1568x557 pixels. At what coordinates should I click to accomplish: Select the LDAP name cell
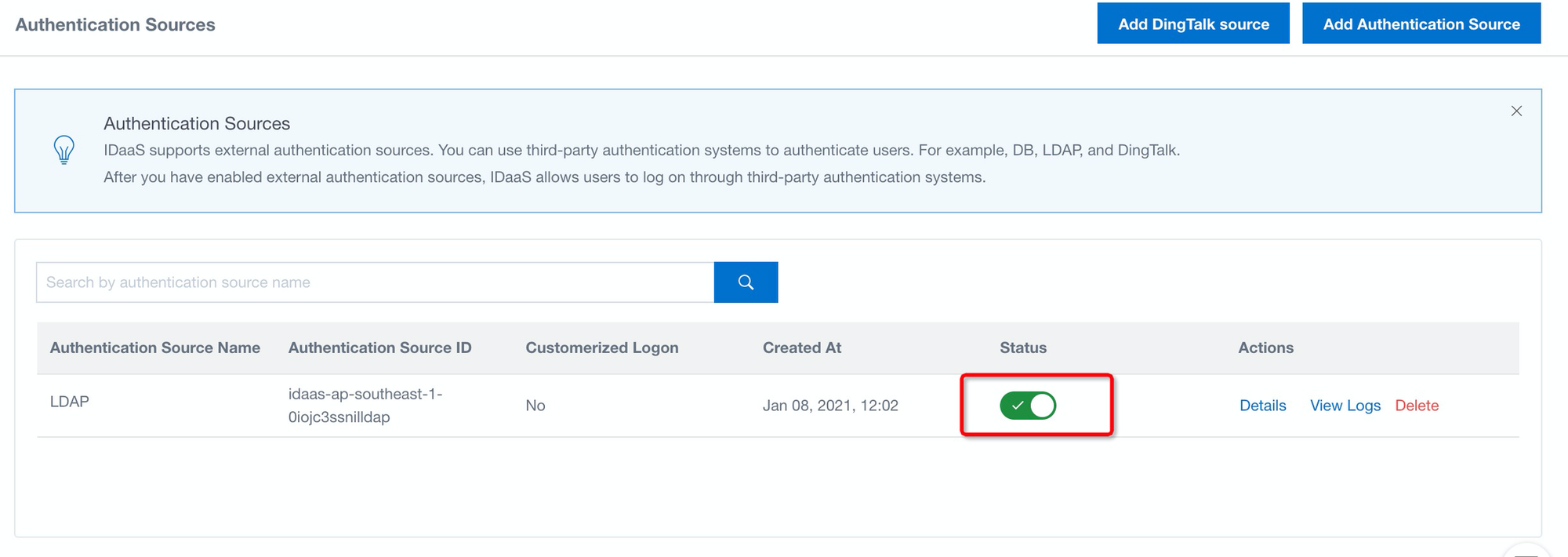70,402
